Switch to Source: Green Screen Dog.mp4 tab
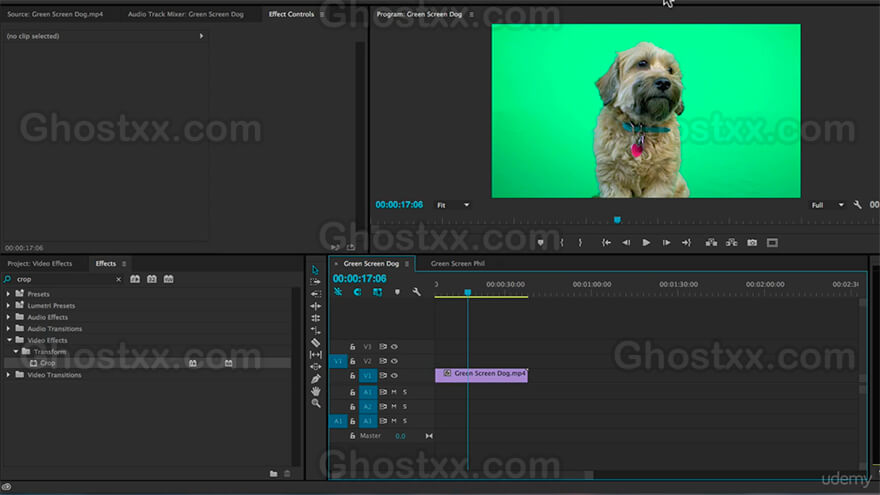880x495 pixels. [x=55, y=14]
